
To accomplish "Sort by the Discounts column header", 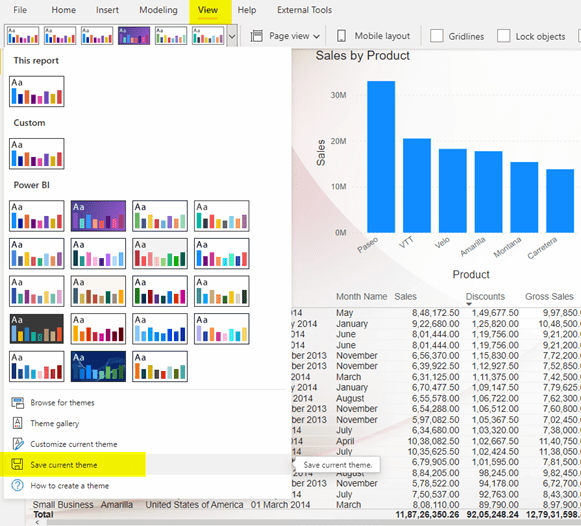I will pyautogui.click(x=485, y=296).
